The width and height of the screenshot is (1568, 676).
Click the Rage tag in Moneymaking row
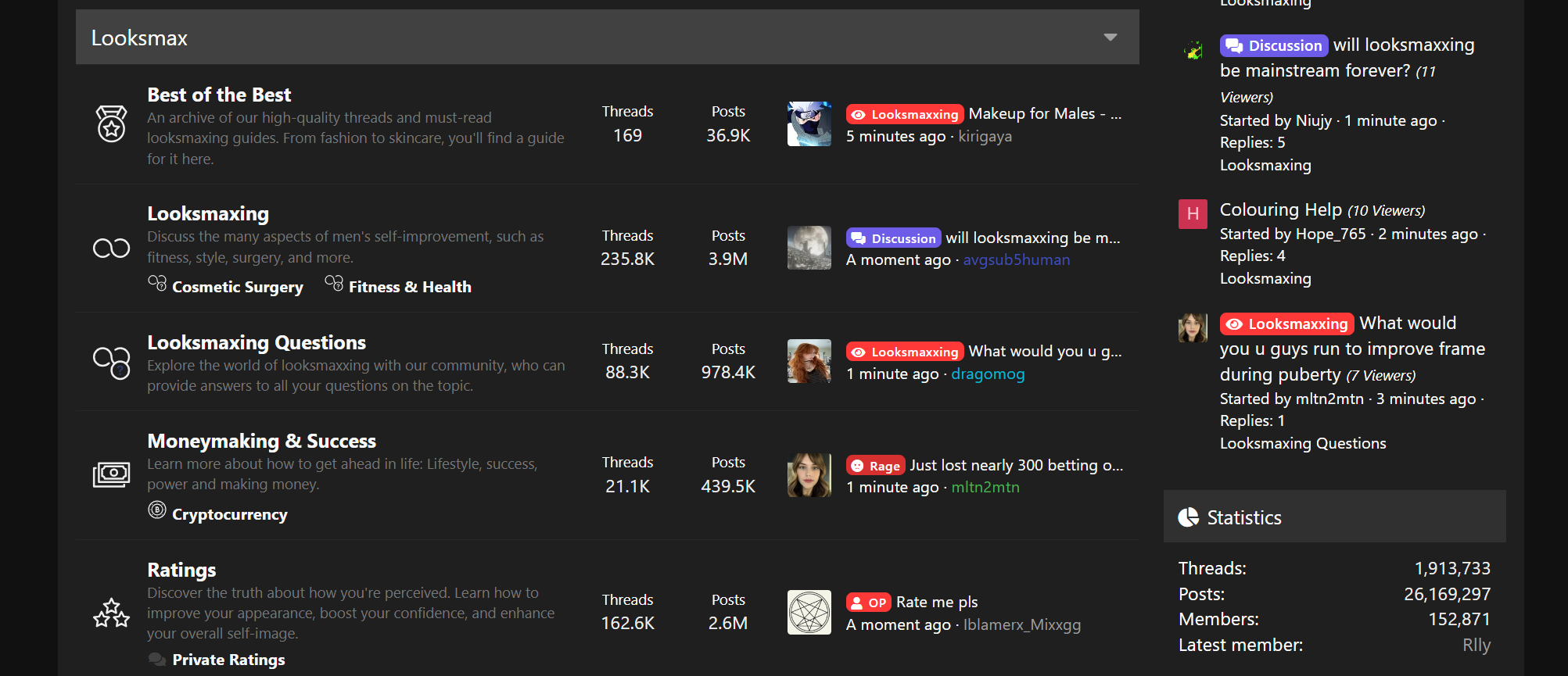point(875,466)
